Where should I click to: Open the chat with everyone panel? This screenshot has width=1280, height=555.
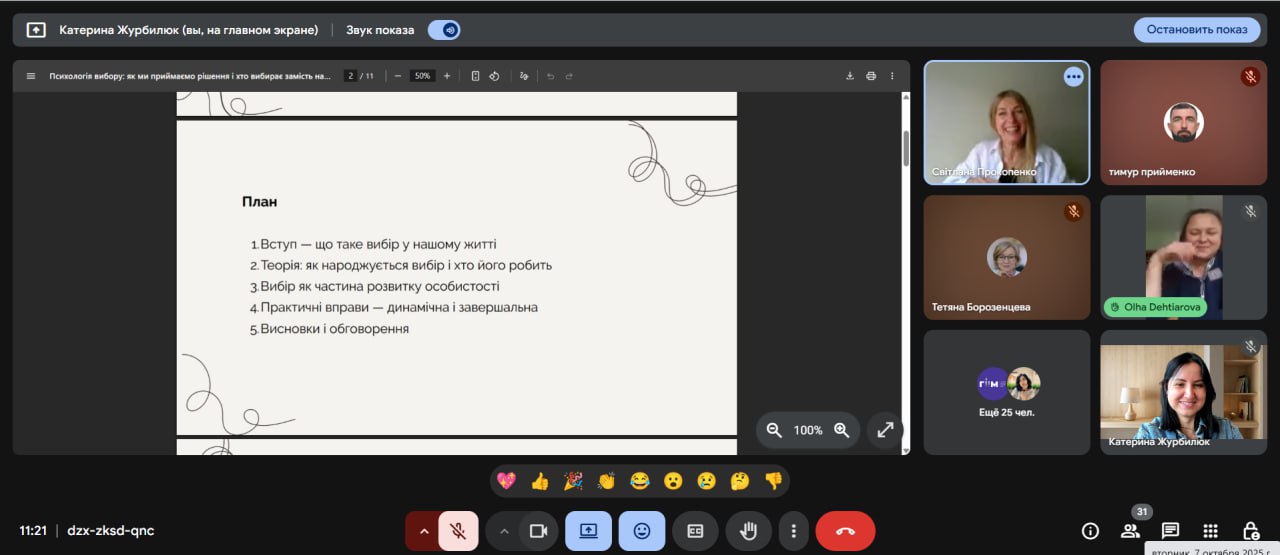coord(1170,531)
